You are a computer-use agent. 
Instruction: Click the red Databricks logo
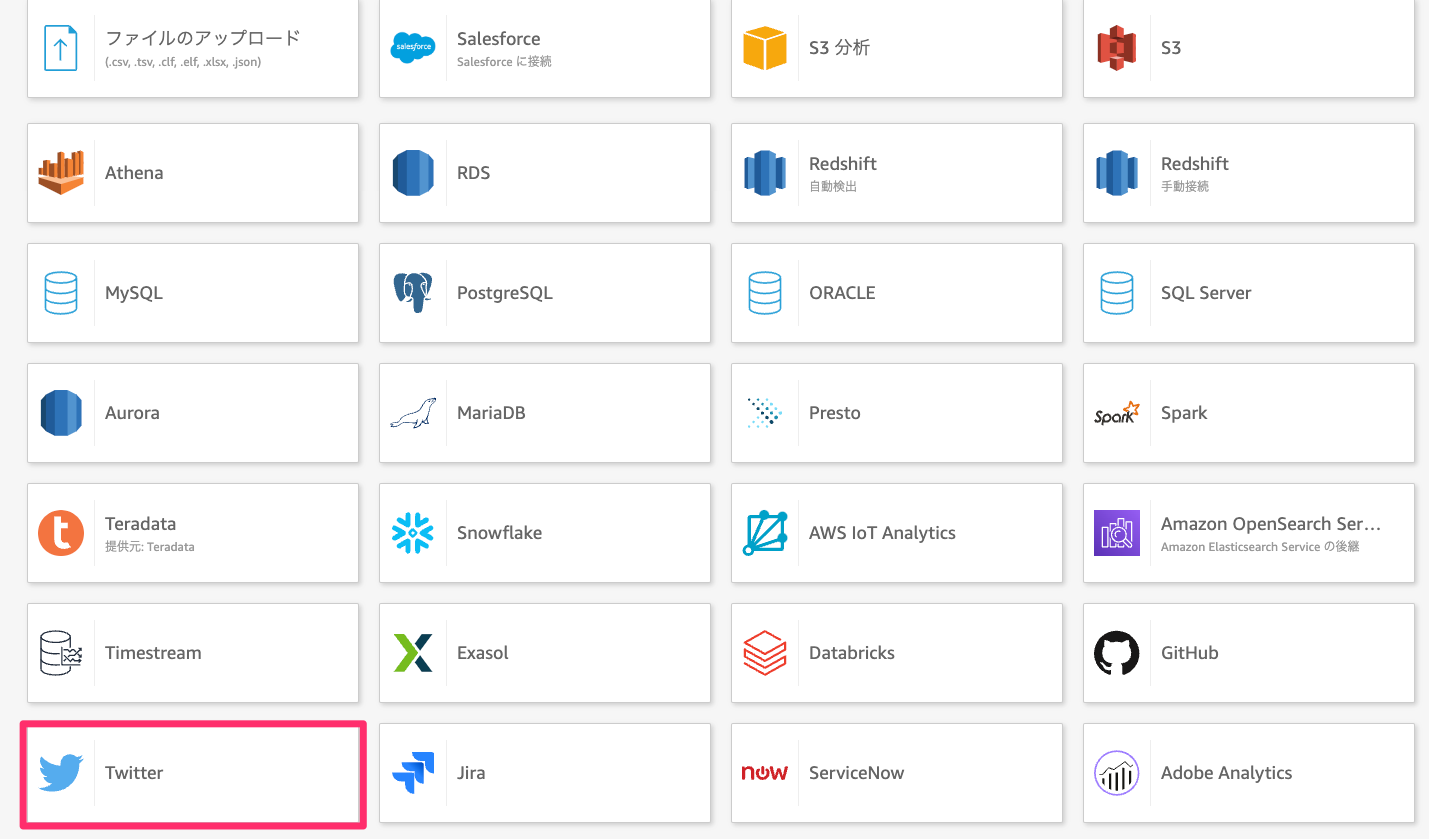765,653
